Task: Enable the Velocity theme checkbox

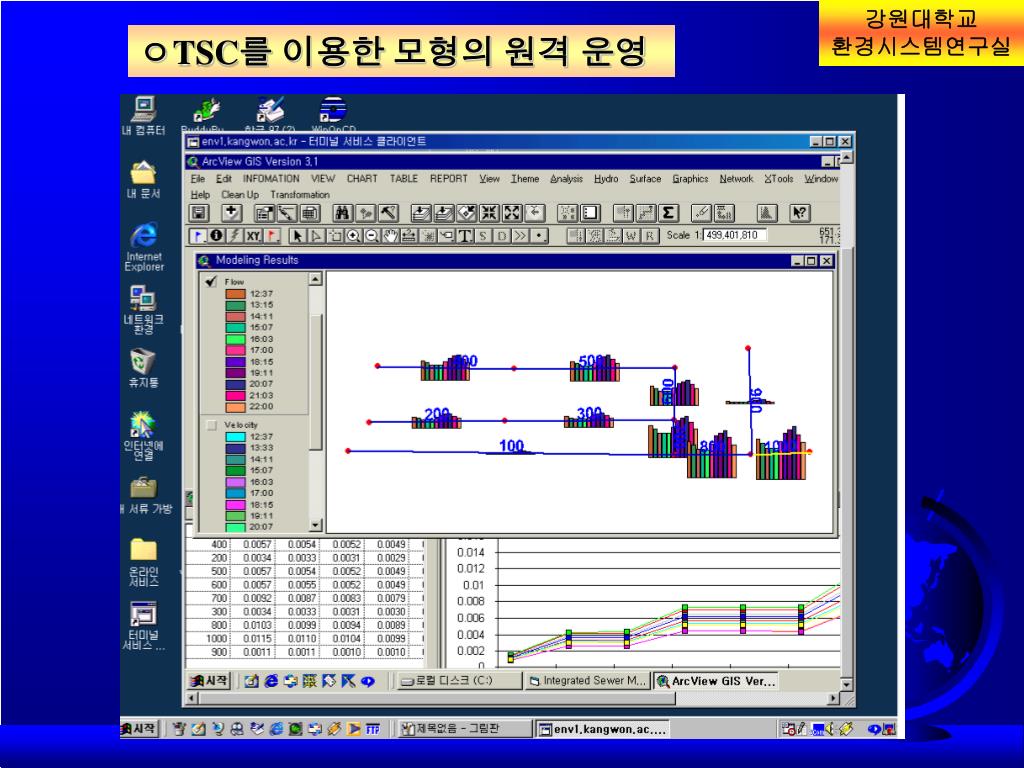Action: [x=211, y=425]
